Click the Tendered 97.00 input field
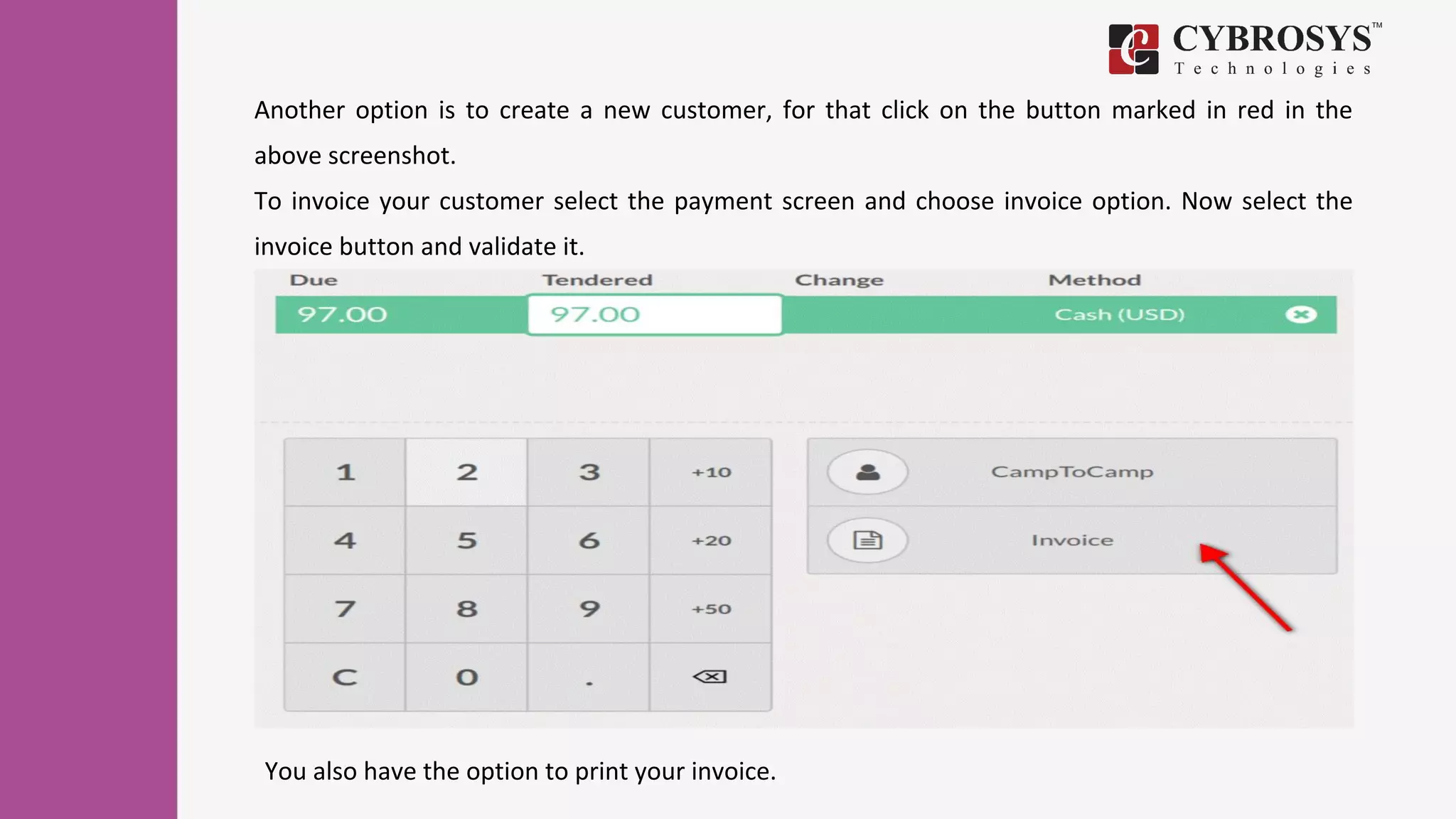This screenshot has width=1456, height=819. 655,314
